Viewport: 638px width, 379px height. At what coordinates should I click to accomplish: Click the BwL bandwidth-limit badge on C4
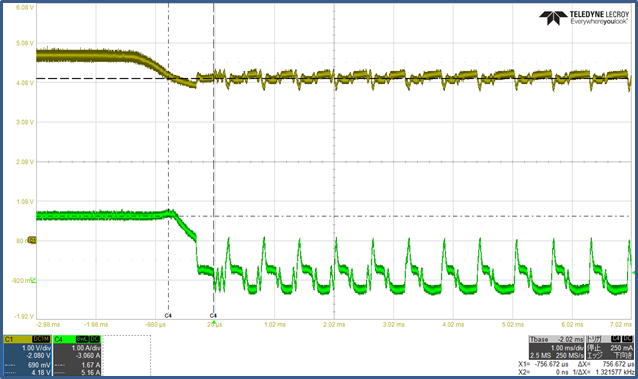point(82,339)
